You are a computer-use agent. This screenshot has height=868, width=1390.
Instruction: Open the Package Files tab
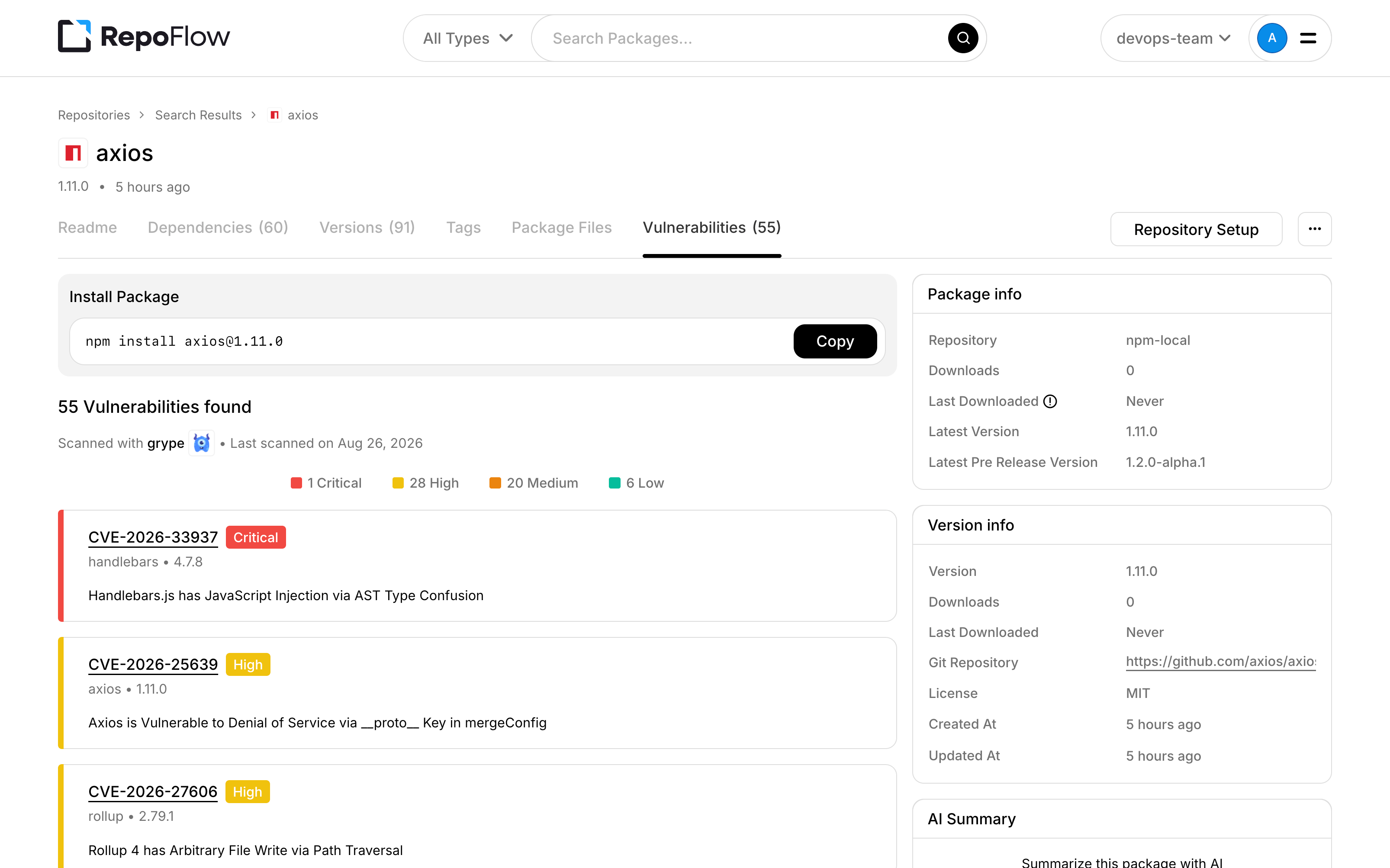pos(562,227)
